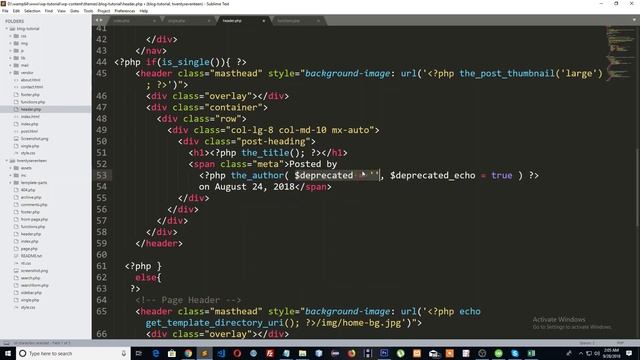
Task: Click the style.css file icon under blog-tutorial
Action: [x=16, y=153]
